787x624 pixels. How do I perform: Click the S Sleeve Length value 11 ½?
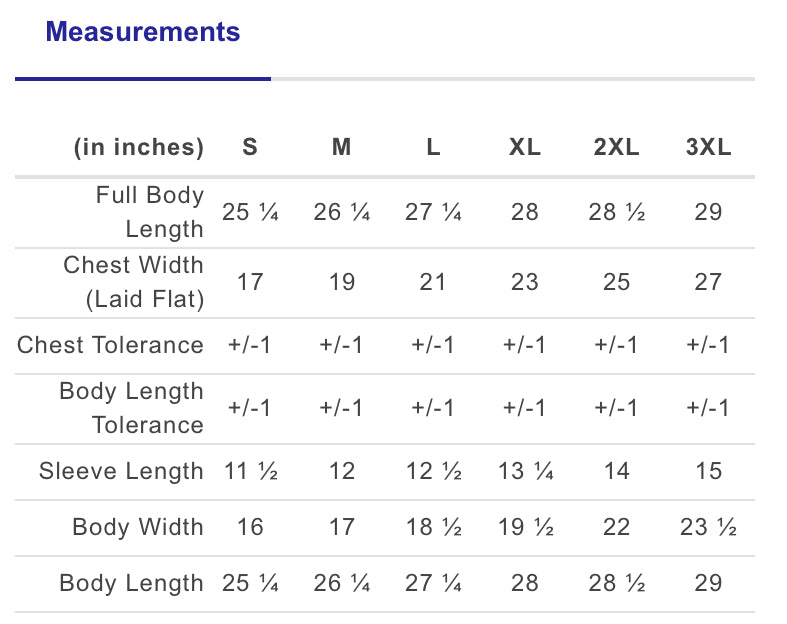[x=250, y=471]
